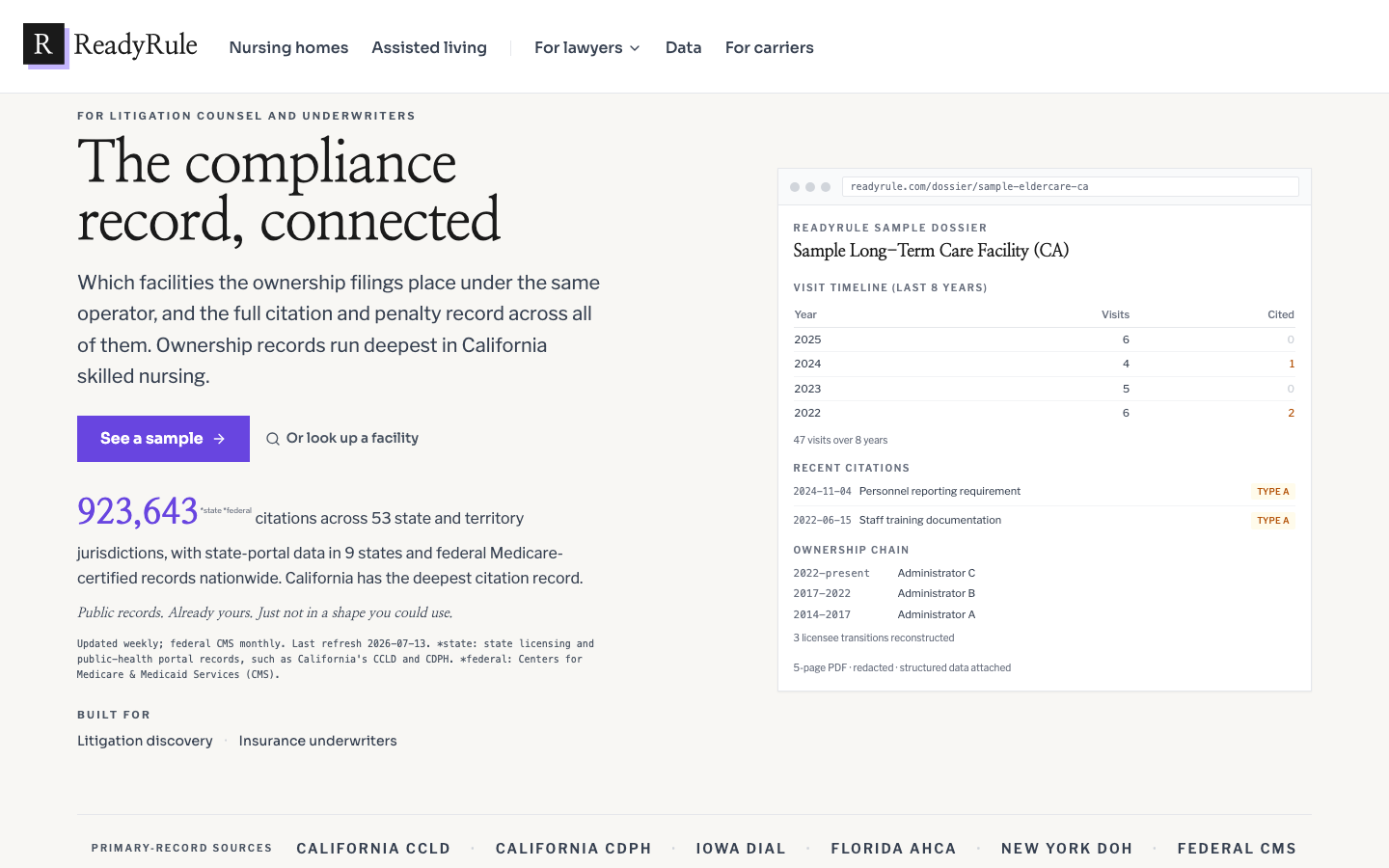1389x868 pixels.
Task: Click FEDERAL CMS in primary-record sources
Action: pos(1237,849)
